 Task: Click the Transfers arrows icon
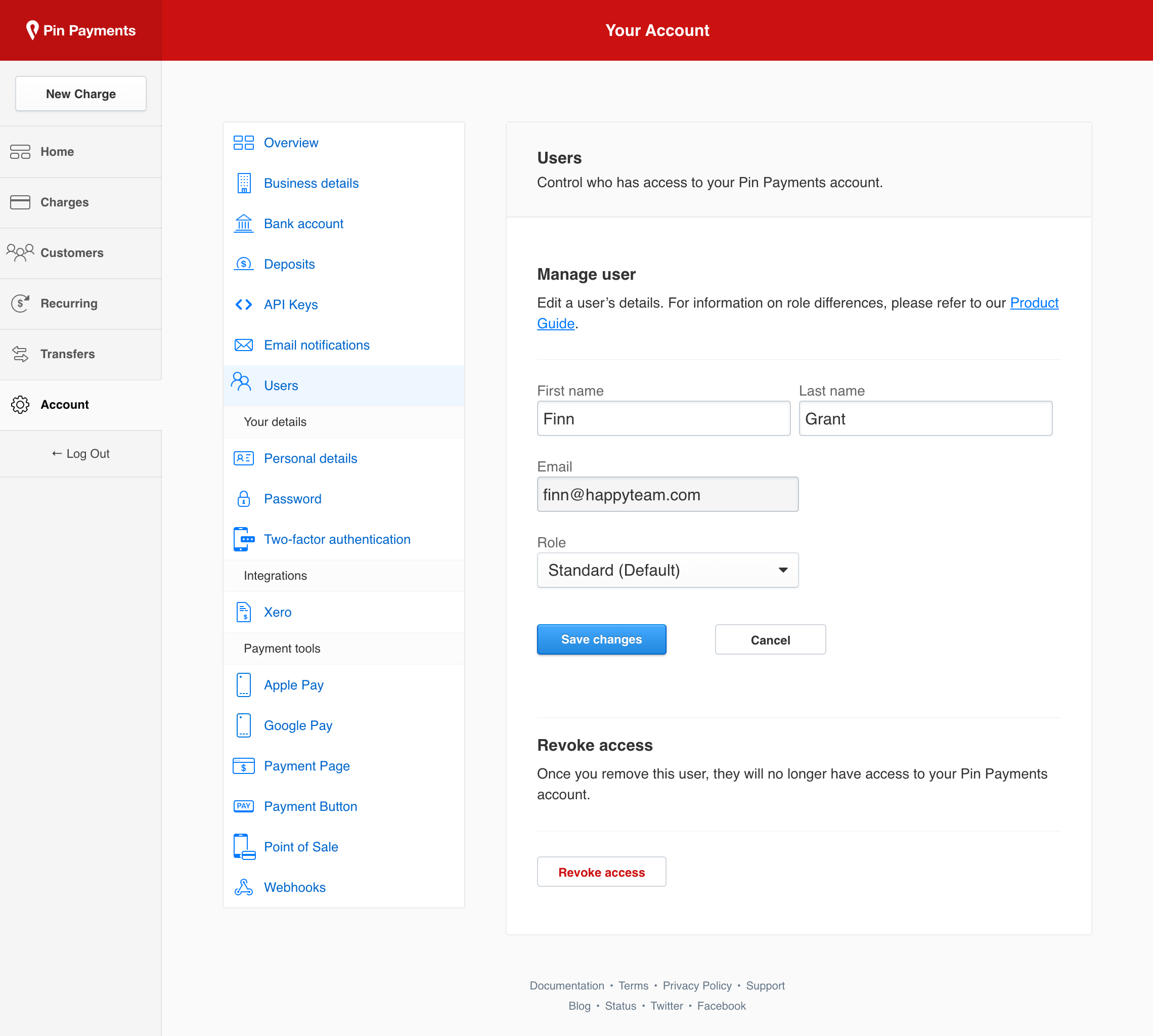point(21,354)
